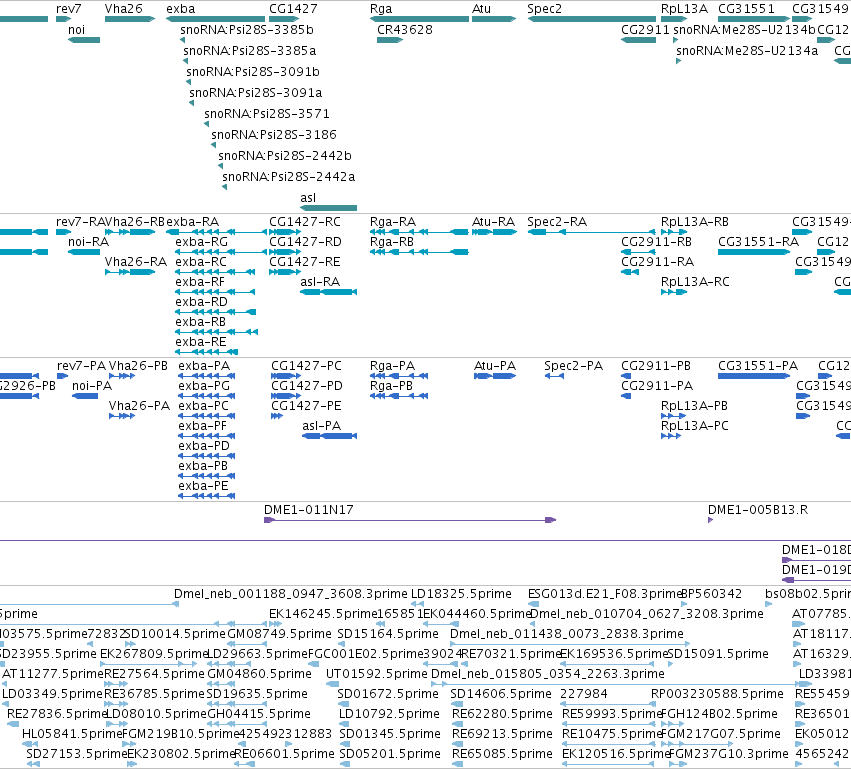Select snoRNA:Psi28S-3571 label

point(267,114)
